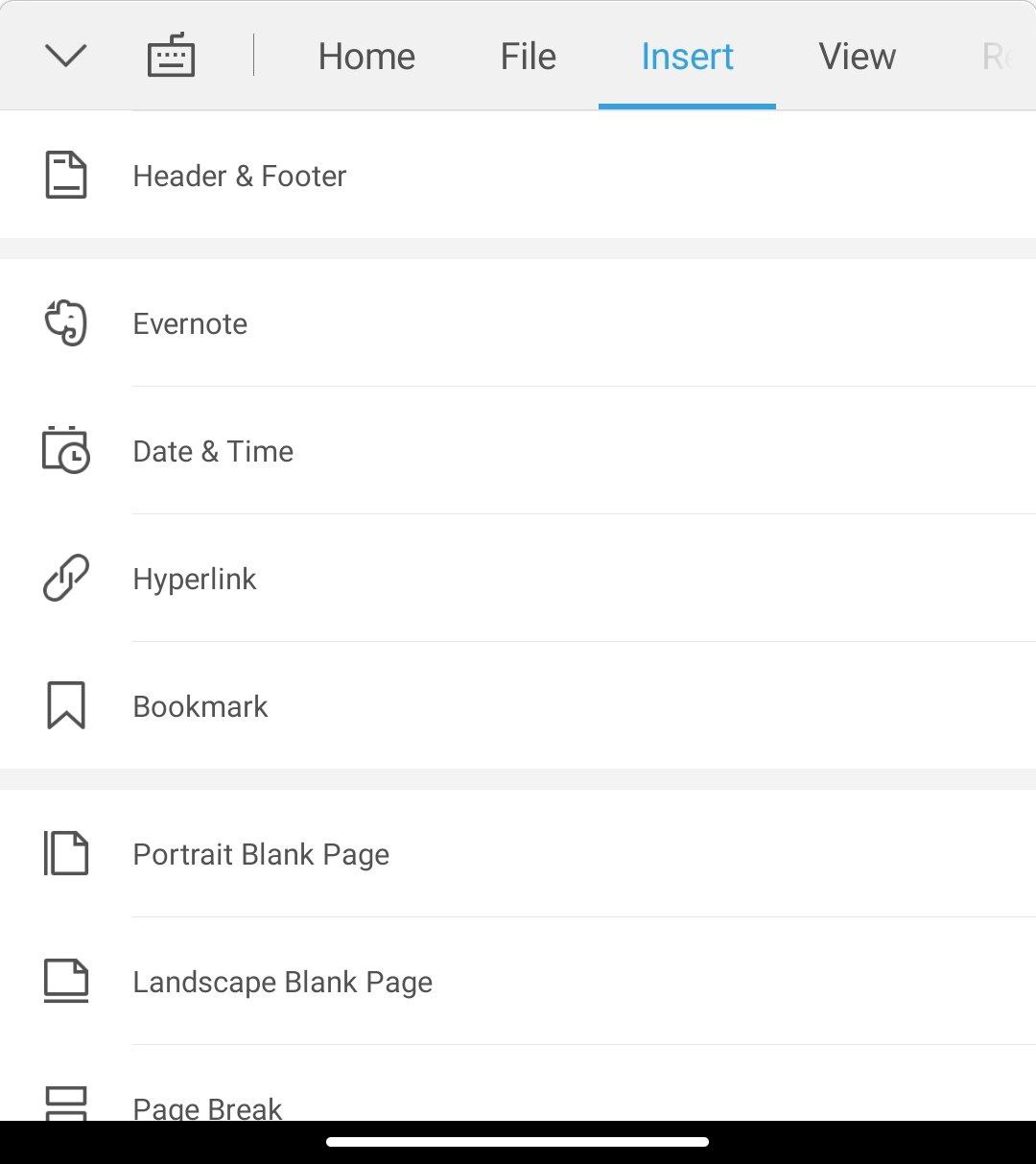Open the File tab
The image size is (1036, 1164).
pos(528,57)
